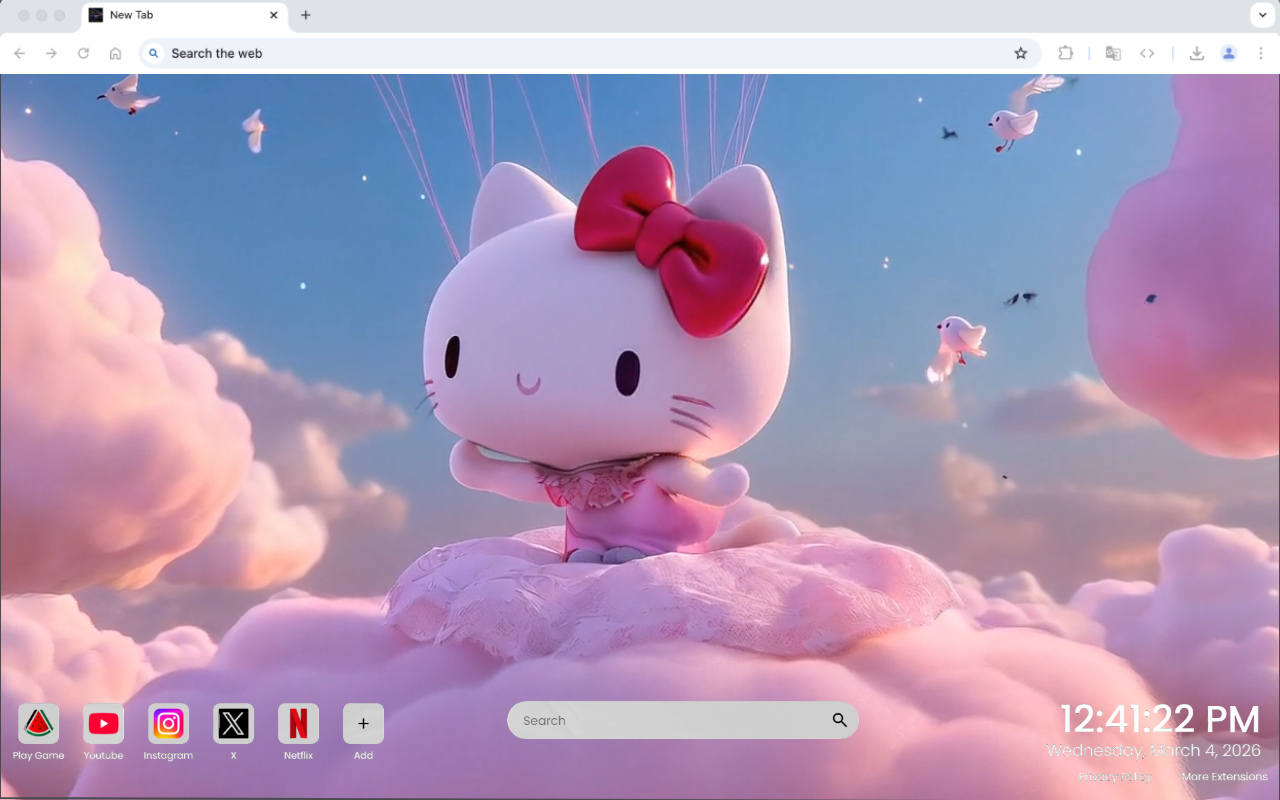Open the translate extension icon
The image size is (1280, 800).
click(1113, 53)
